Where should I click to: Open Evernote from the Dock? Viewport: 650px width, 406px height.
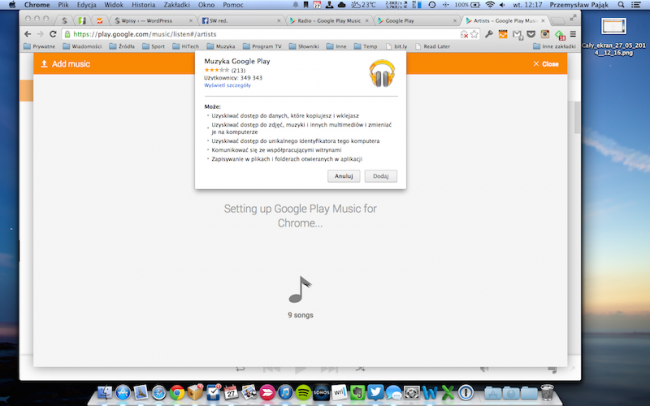click(x=357, y=392)
